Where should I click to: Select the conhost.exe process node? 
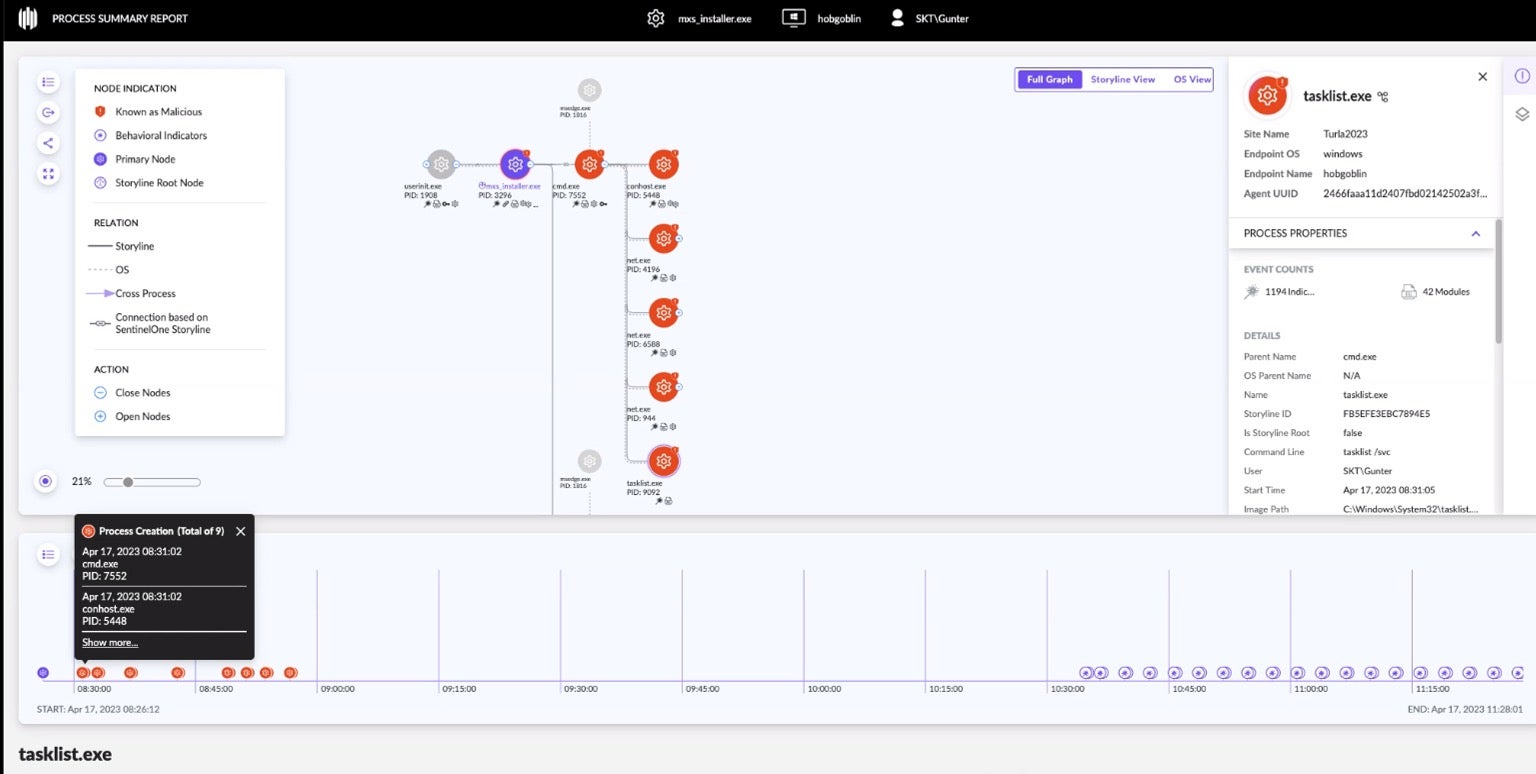[663, 165]
